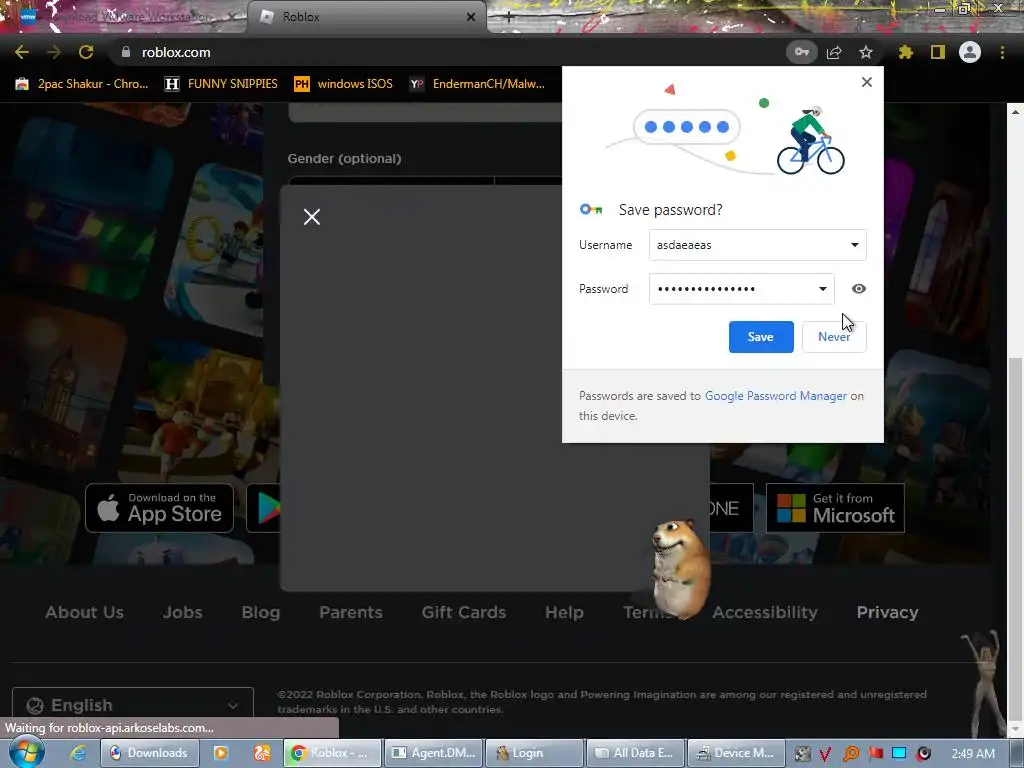Go back using the browser back arrow

tap(22, 52)
